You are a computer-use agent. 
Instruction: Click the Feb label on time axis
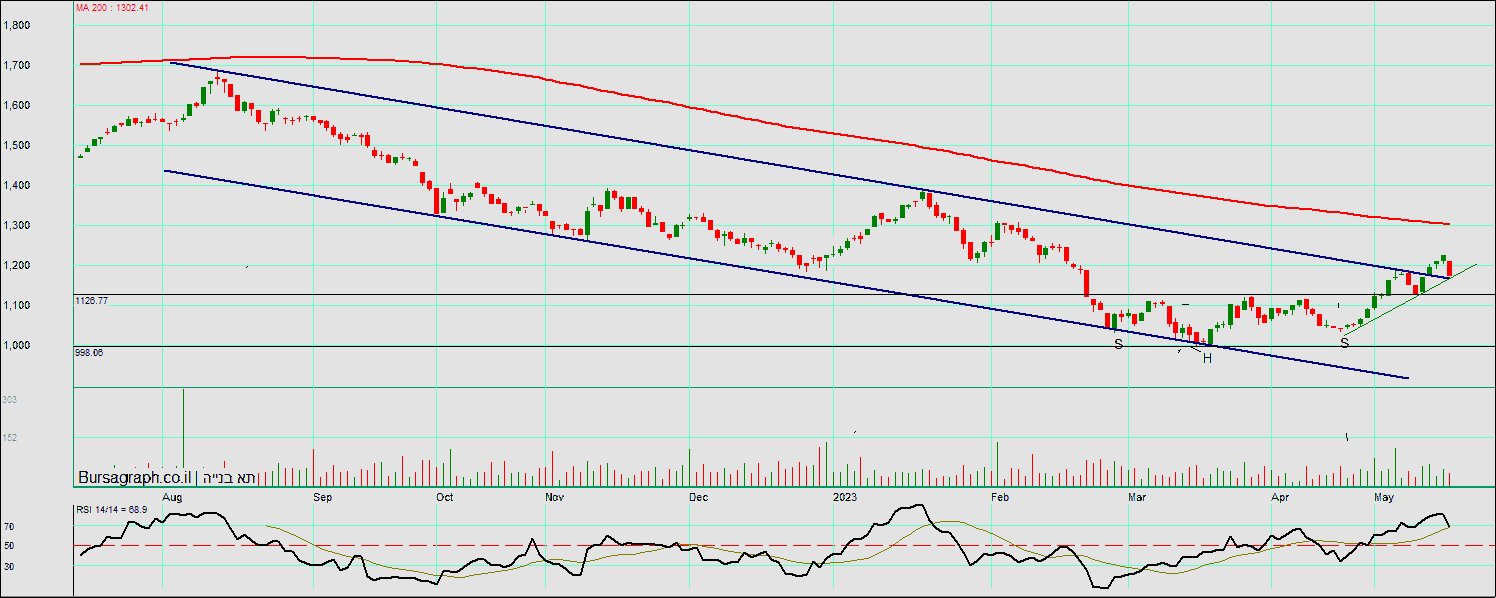click(x=998, y=497)
